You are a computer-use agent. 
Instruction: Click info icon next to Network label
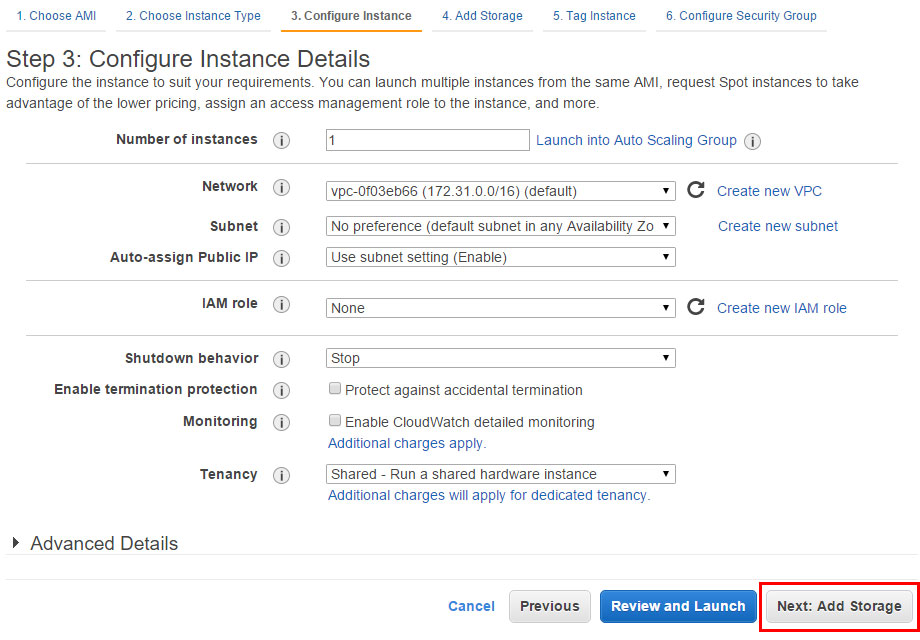pyautogui.click(x=281, y=188)
